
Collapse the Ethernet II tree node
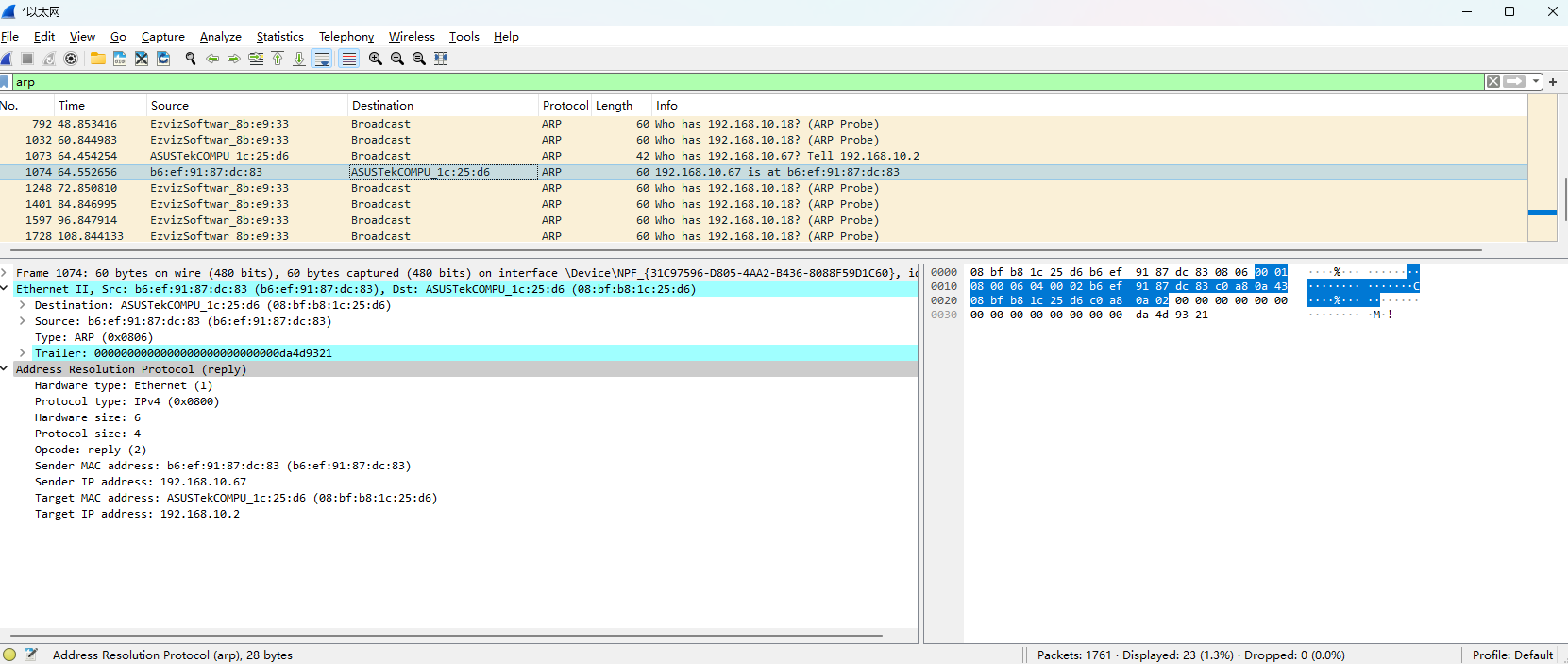pos(5,289)
